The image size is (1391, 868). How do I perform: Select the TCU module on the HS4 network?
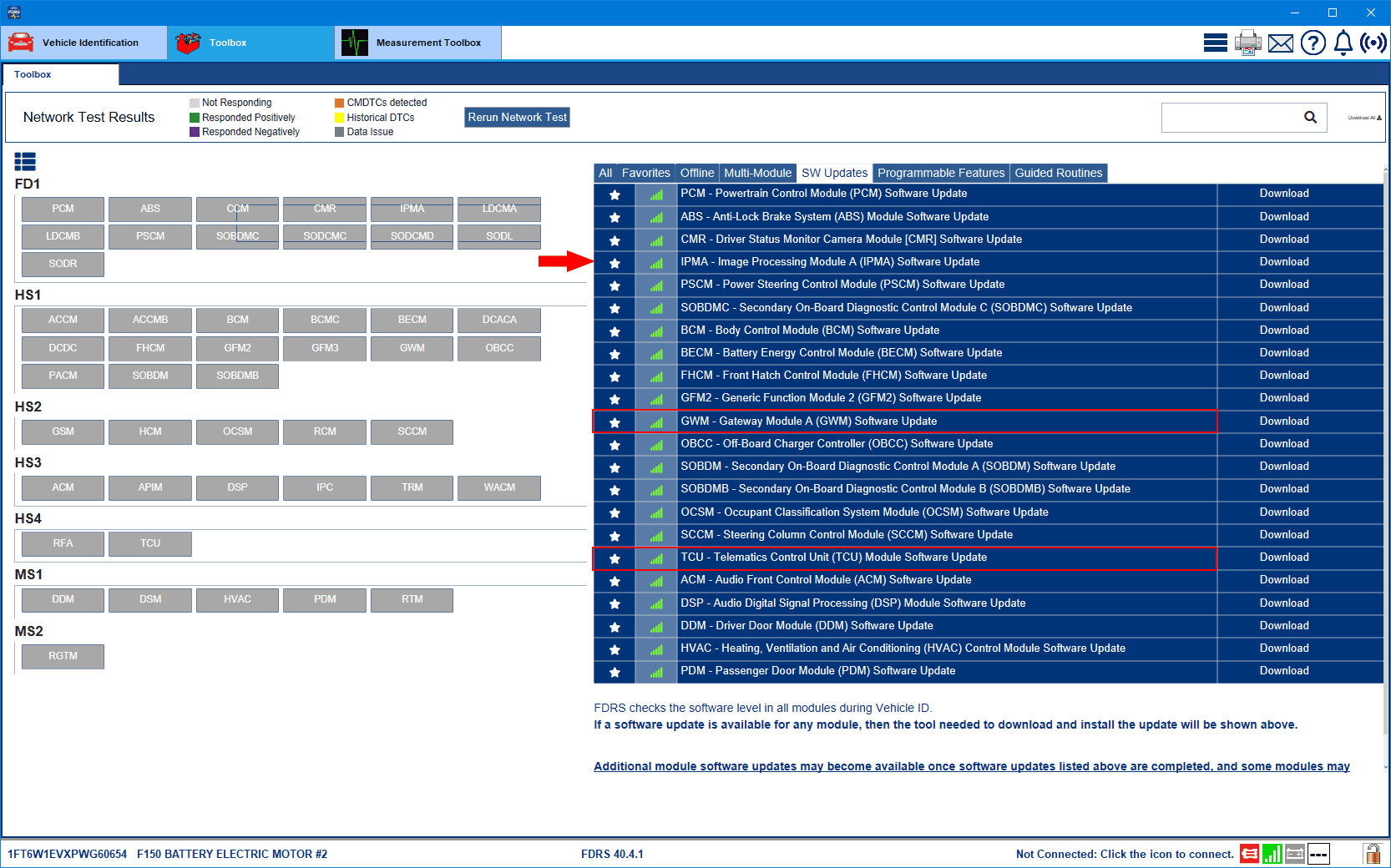pyautogui.click(x=150, y=543)
